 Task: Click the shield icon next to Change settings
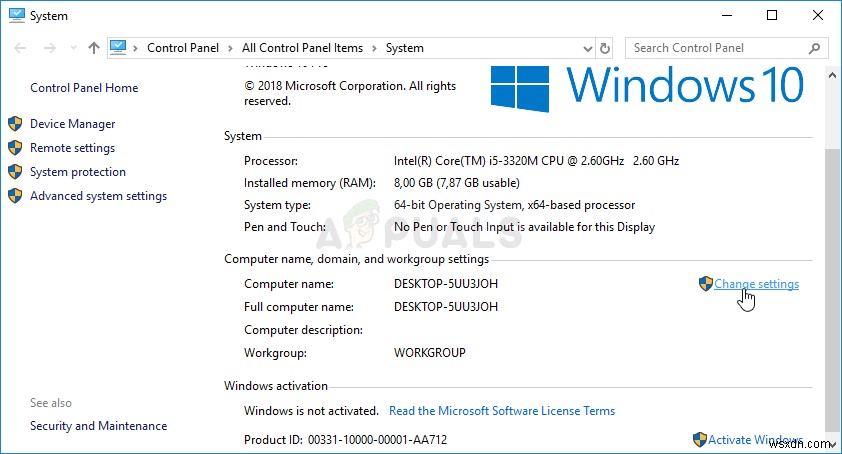click(706, 284)
